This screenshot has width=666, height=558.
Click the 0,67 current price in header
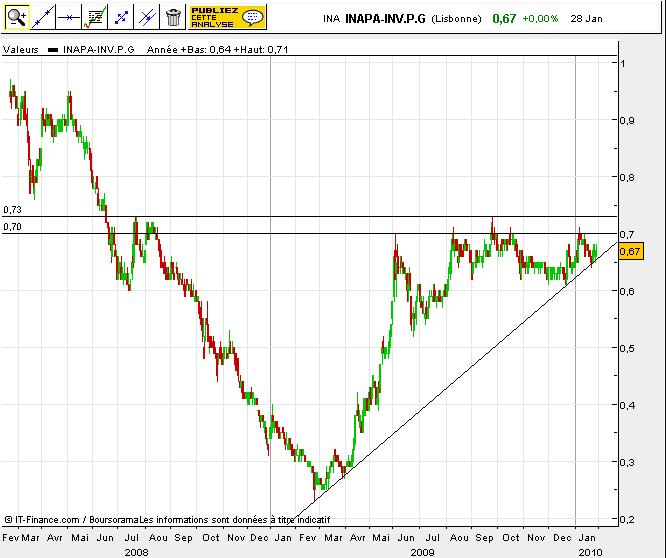pos(504,19)
